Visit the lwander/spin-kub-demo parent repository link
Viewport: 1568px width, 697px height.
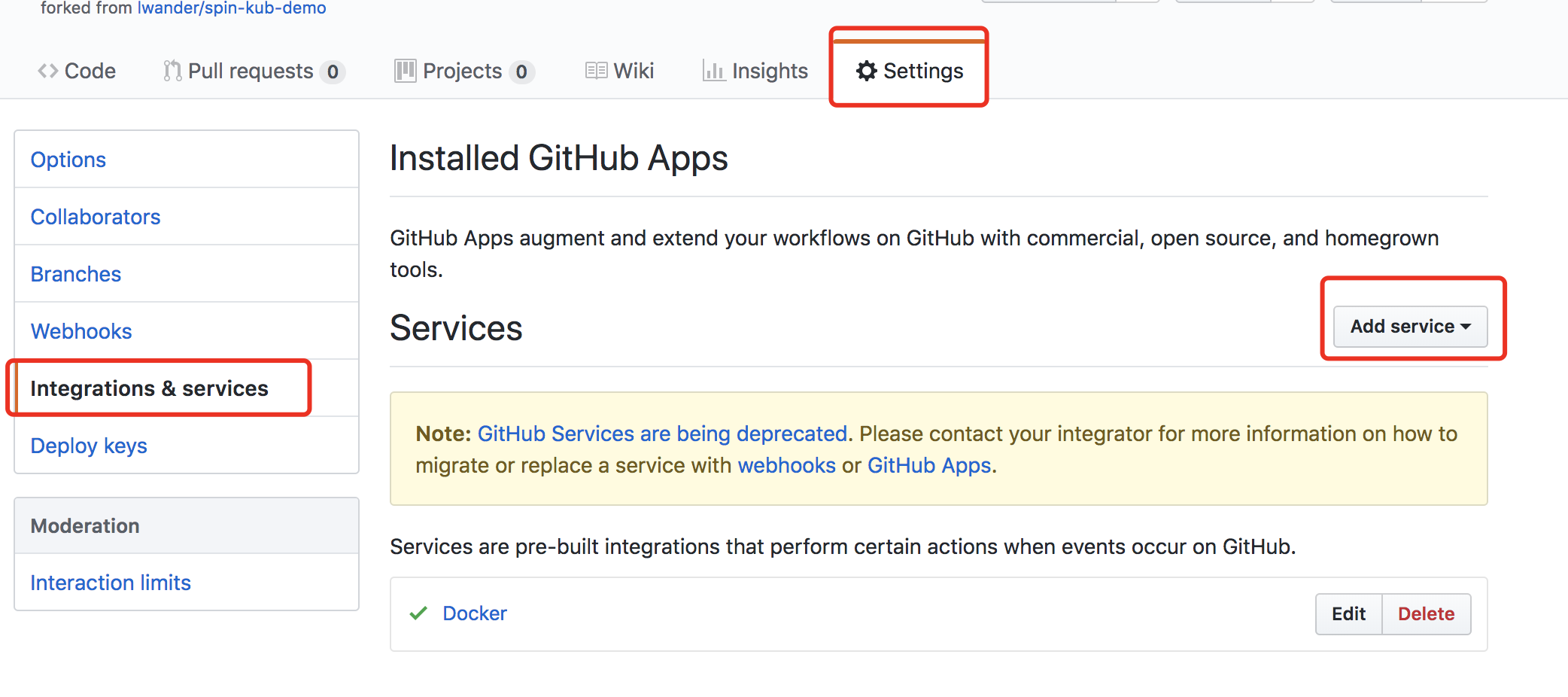(x=232, y=8)
